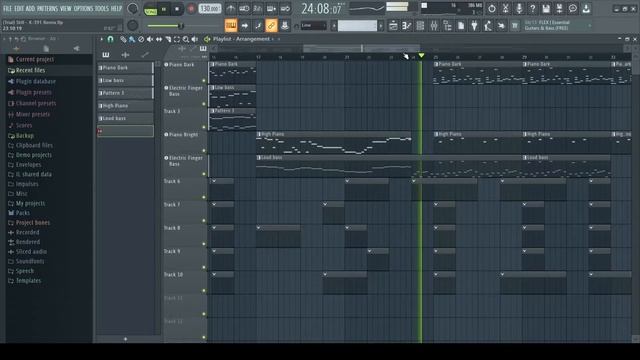Mute Track 6 using its green light
The height and width of the screenshot is (360, 640).
204,197
